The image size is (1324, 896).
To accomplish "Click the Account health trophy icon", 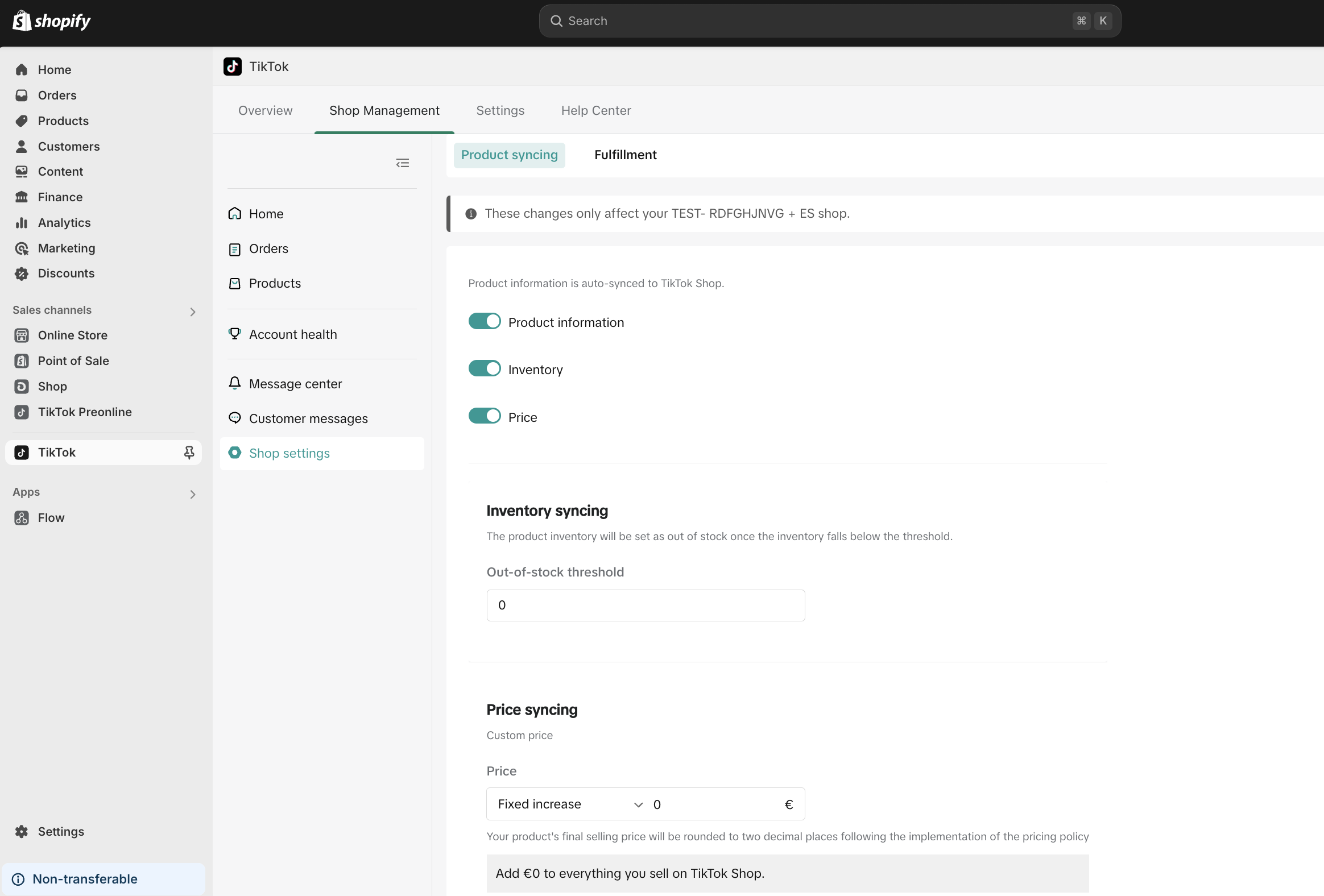I will 235,334.
